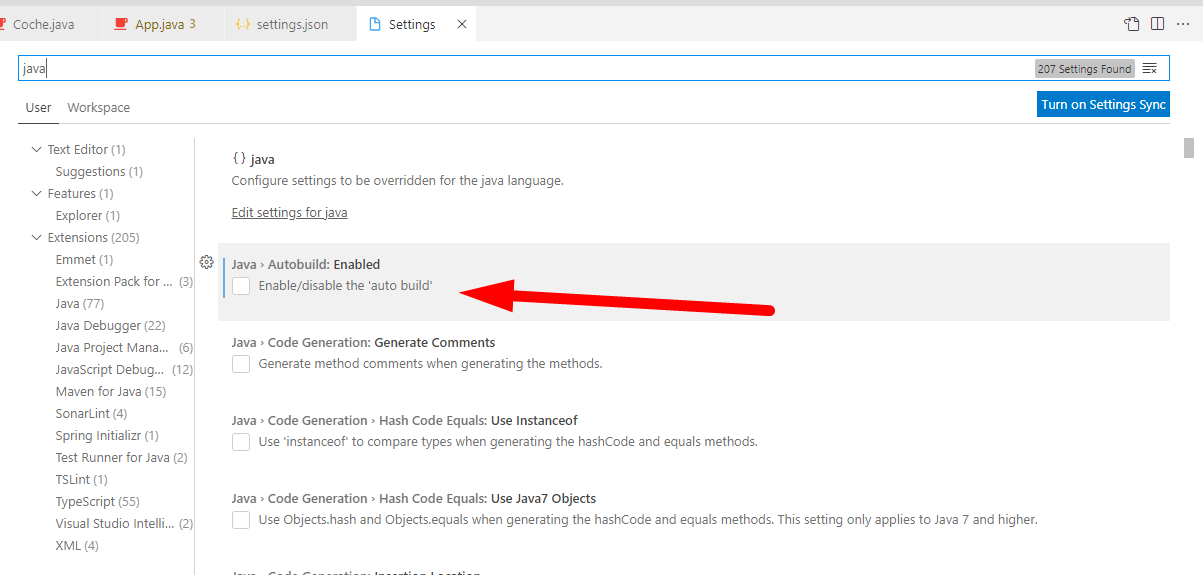Close the Settings tab with the X
This screenshot has height=575, width=1203.
pos(462,24)
